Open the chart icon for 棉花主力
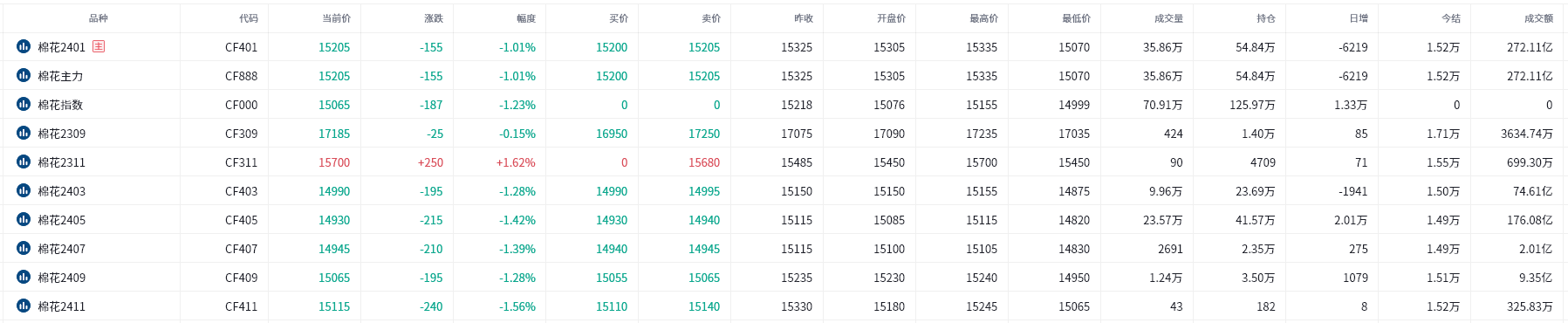This screenshot has height=323, width=1568. coord(24,75)
